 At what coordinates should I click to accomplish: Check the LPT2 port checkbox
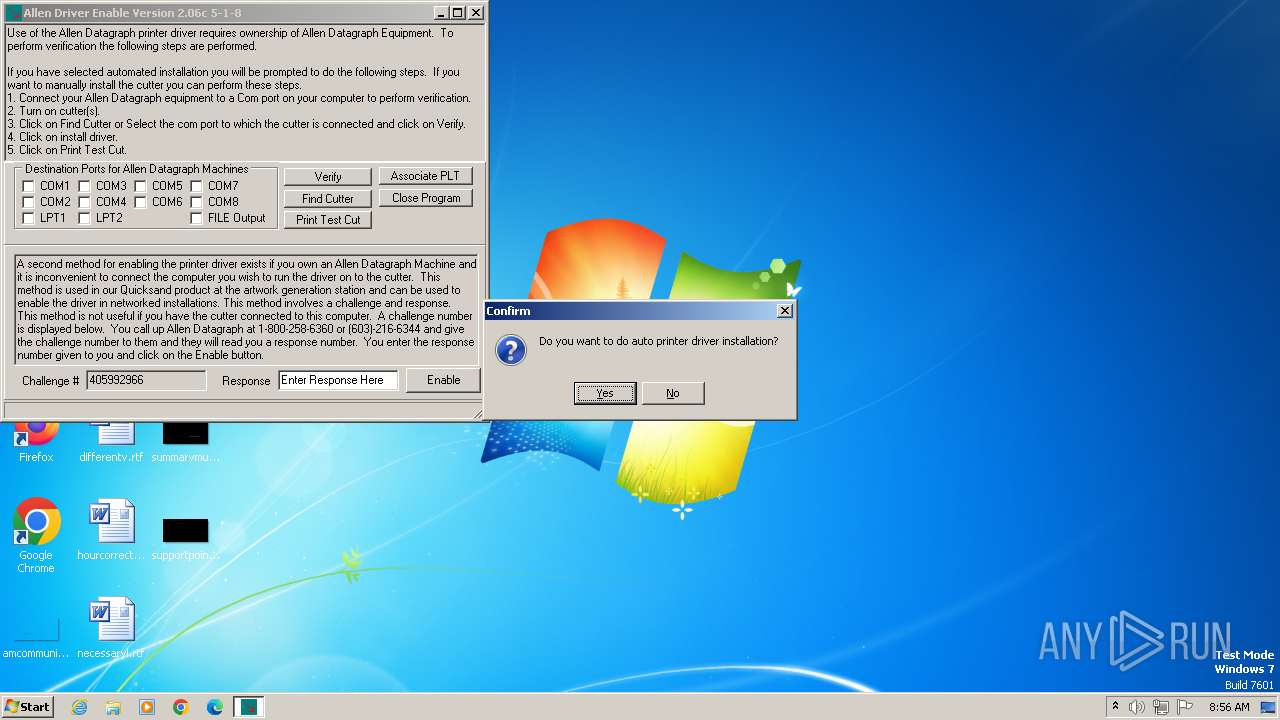tap(84, 218)
